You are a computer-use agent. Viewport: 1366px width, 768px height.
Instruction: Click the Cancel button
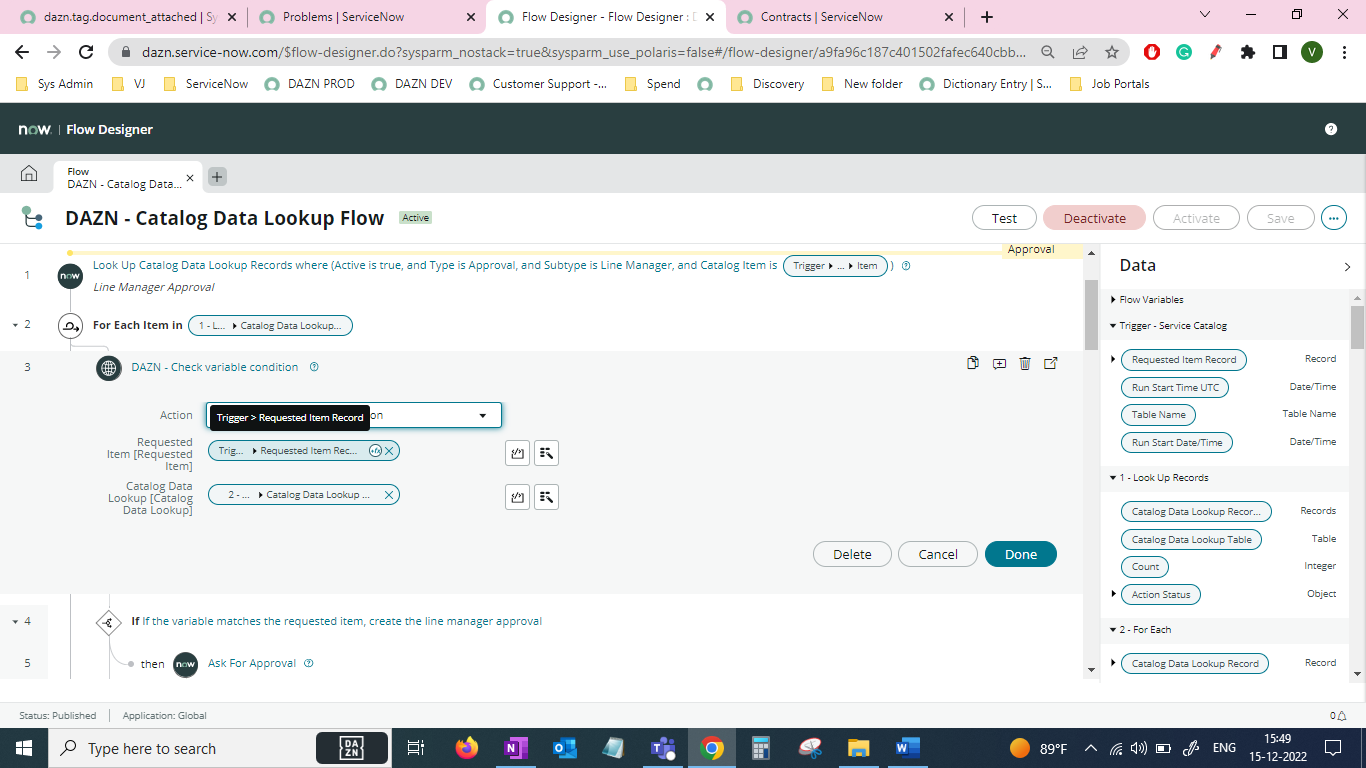pyautogui.click(x=938, y=554)
